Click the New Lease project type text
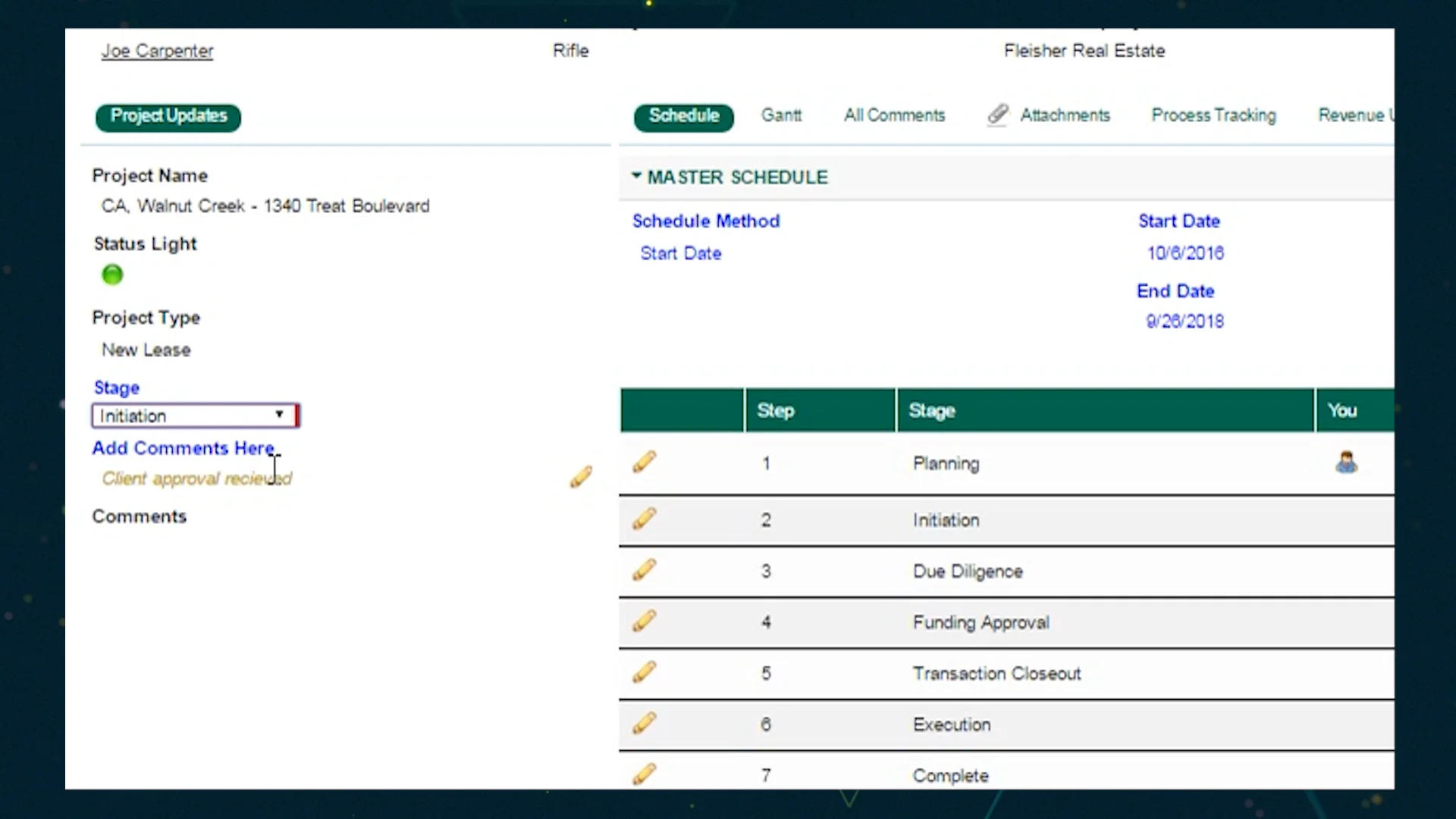This screenshot has height=819, width=1456. tap(146, 350)
